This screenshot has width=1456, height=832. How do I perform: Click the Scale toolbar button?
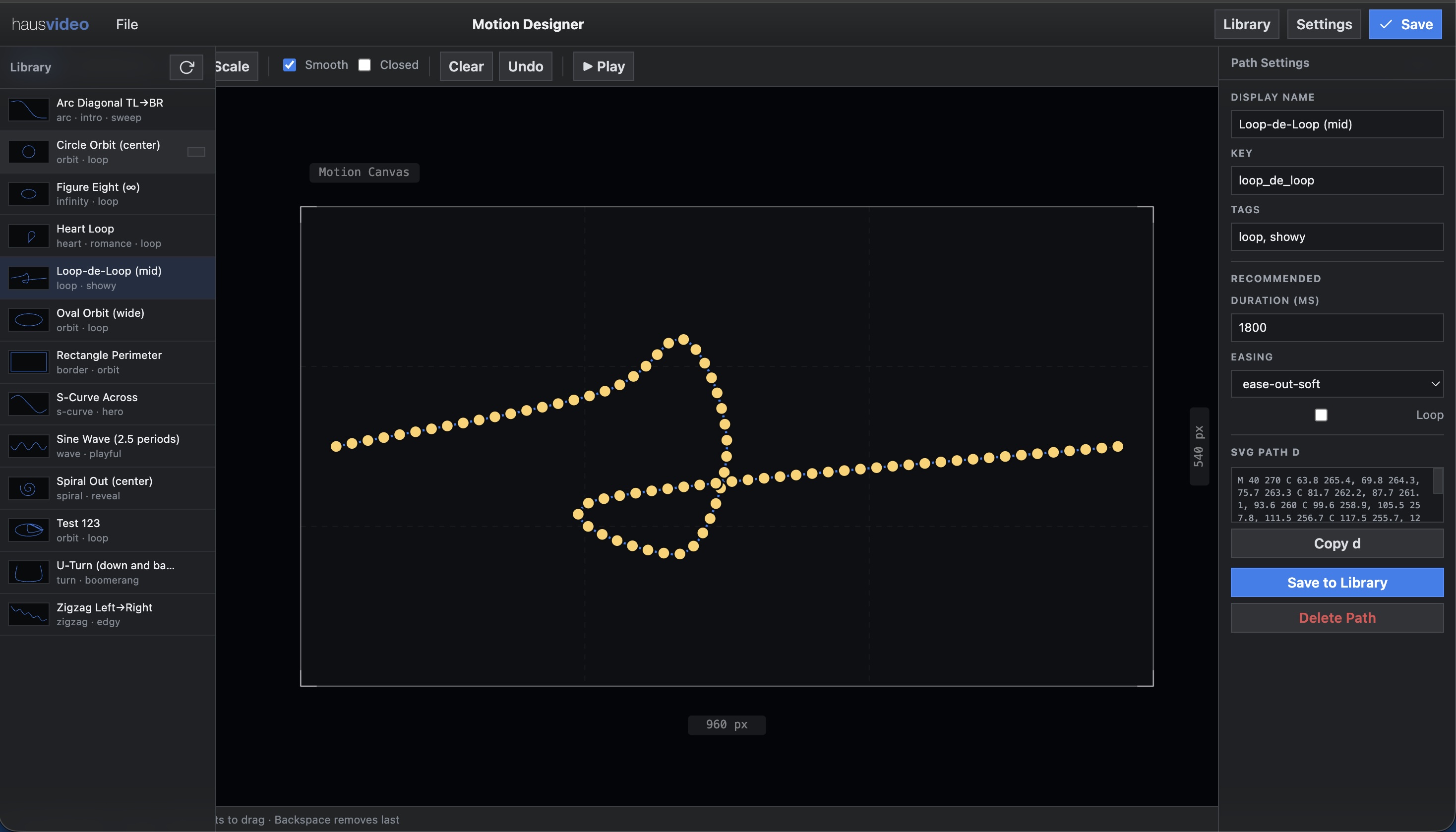[236, 66]
